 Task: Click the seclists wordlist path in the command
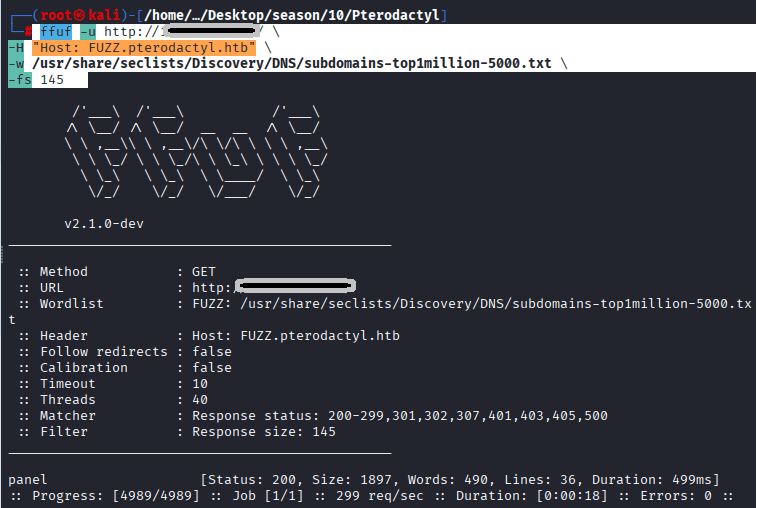click(291, 64)
